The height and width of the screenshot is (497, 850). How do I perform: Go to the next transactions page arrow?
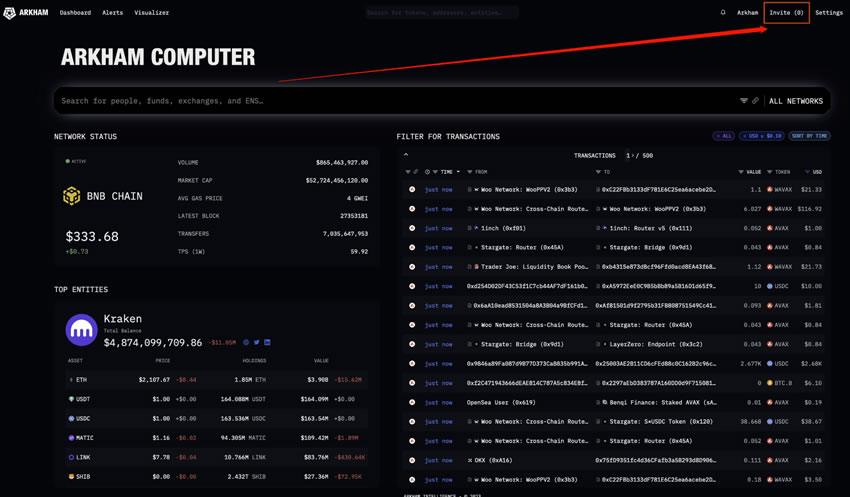pos(633,156)
